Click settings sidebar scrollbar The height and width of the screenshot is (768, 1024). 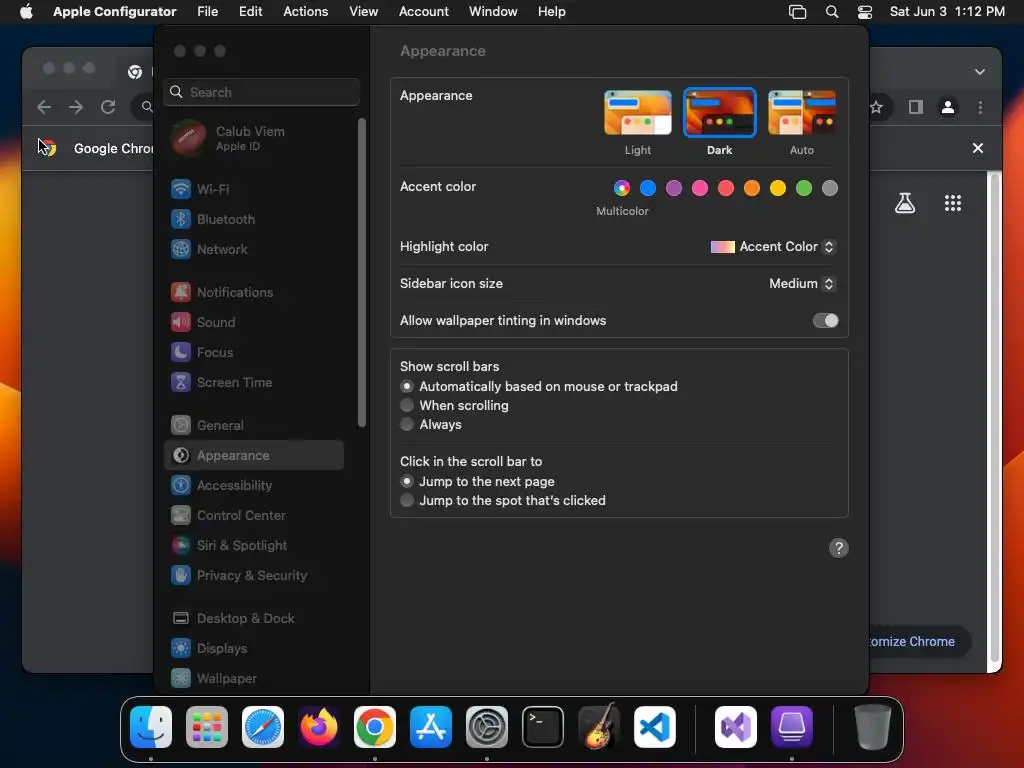(362, 273)
